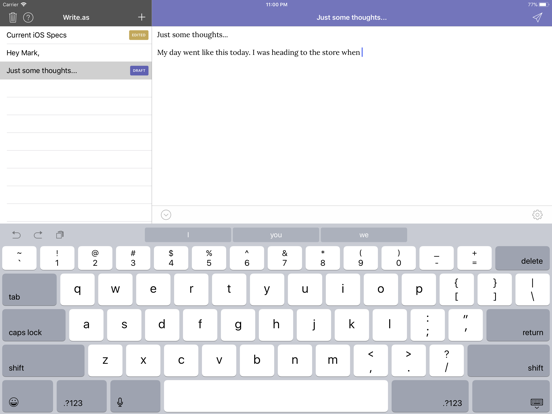Tap the e key
Image resolution: width=552 pixels, height=414 pixels.
153,289
